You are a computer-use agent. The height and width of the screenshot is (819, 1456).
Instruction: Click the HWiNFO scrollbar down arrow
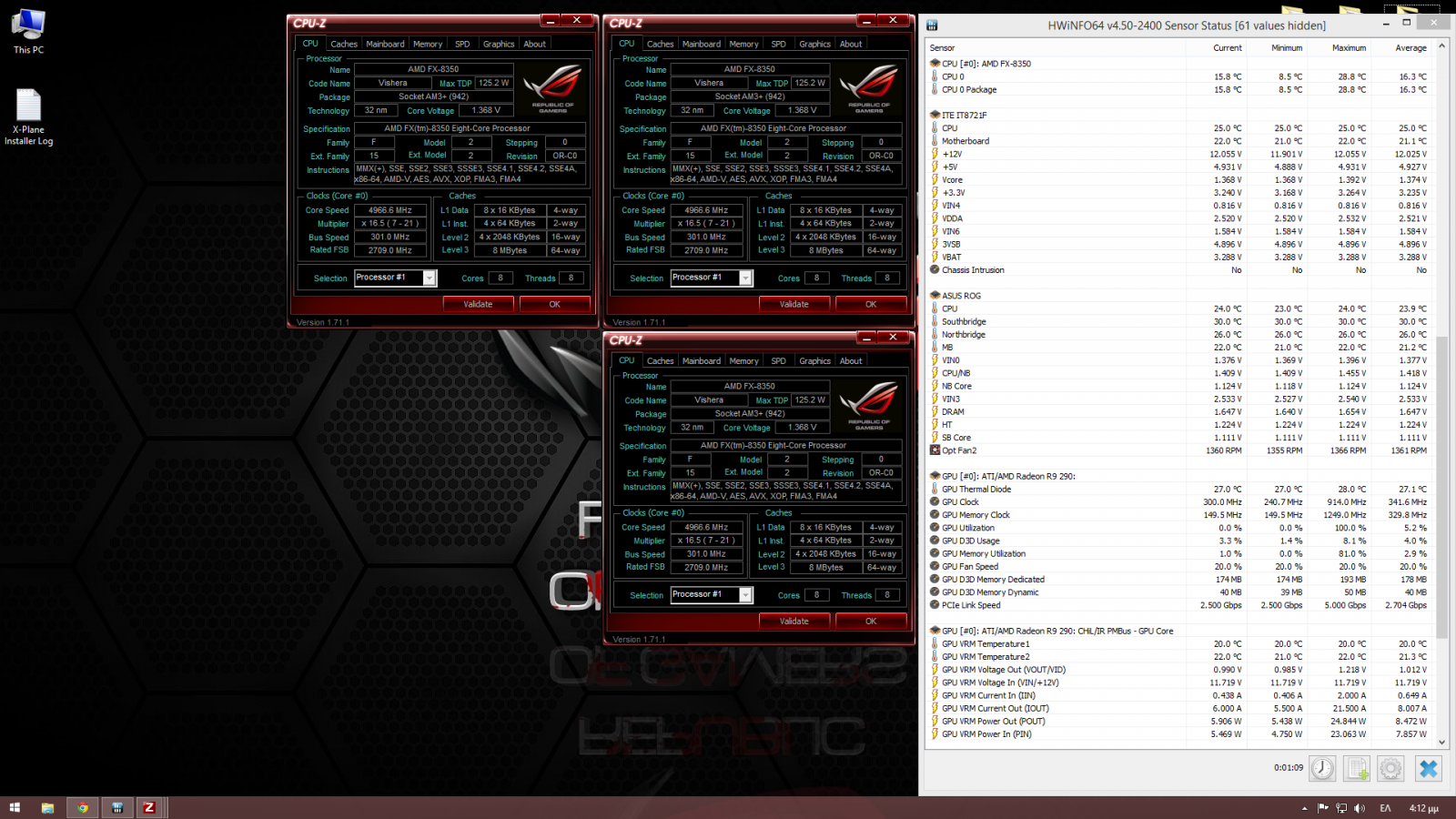(1441, 743)
